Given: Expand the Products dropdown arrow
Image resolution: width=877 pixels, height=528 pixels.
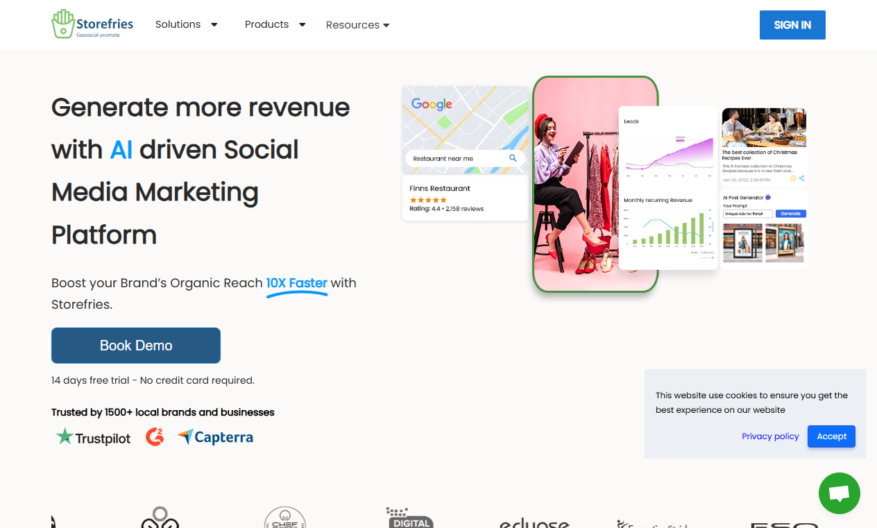Looking at the screenshot, I should click(302, 25).
